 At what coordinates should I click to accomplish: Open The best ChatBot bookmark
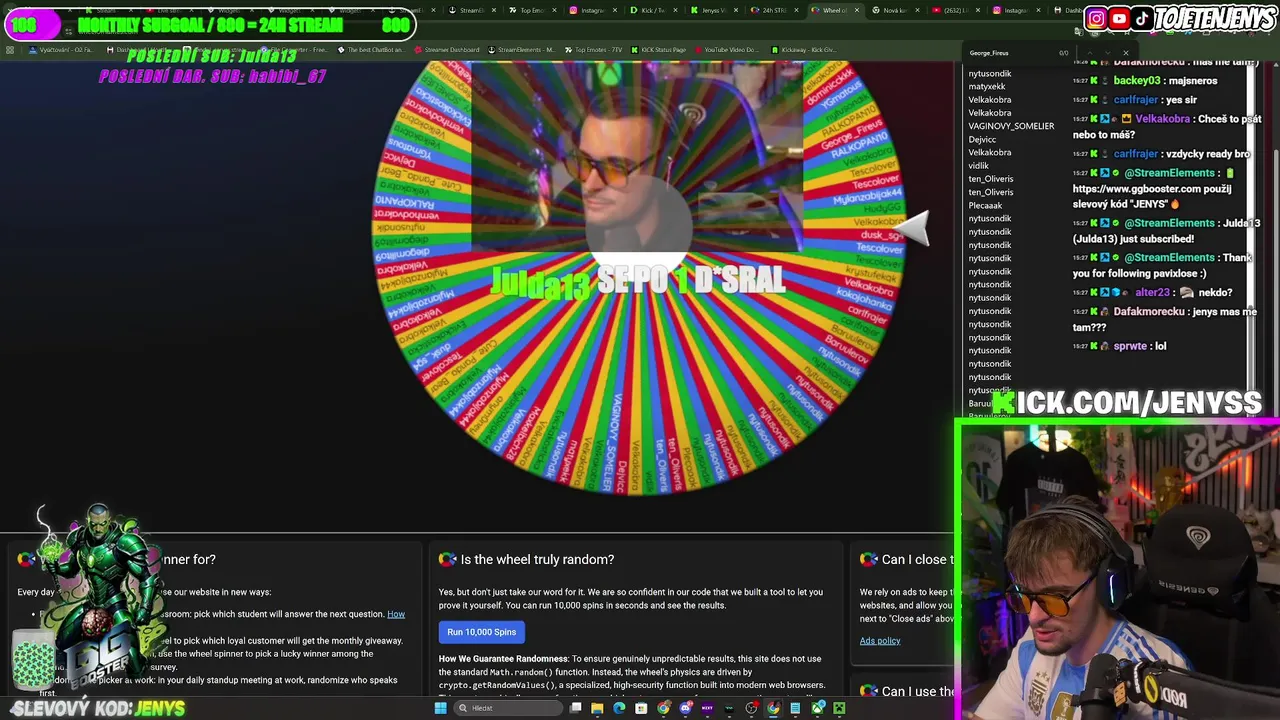pyautogui.click(x=371, y=49)
